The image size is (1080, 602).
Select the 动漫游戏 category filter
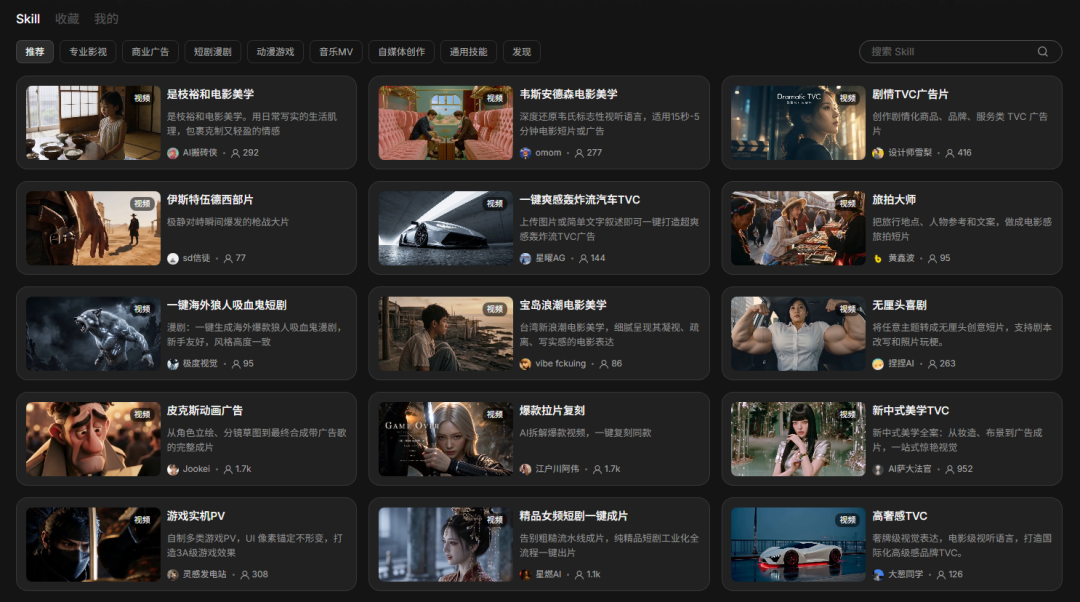[x=275, y=52]
